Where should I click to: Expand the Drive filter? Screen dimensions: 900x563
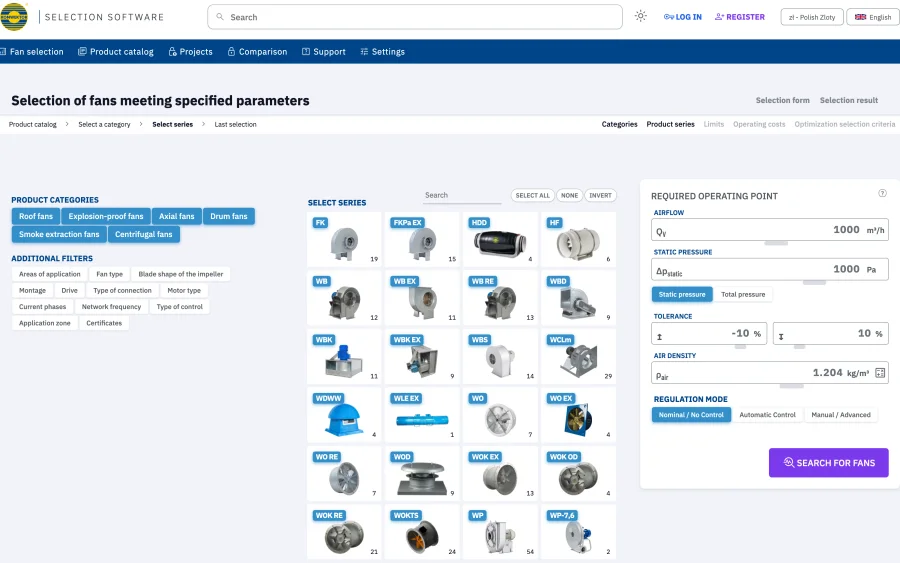[x=69, y=290]
